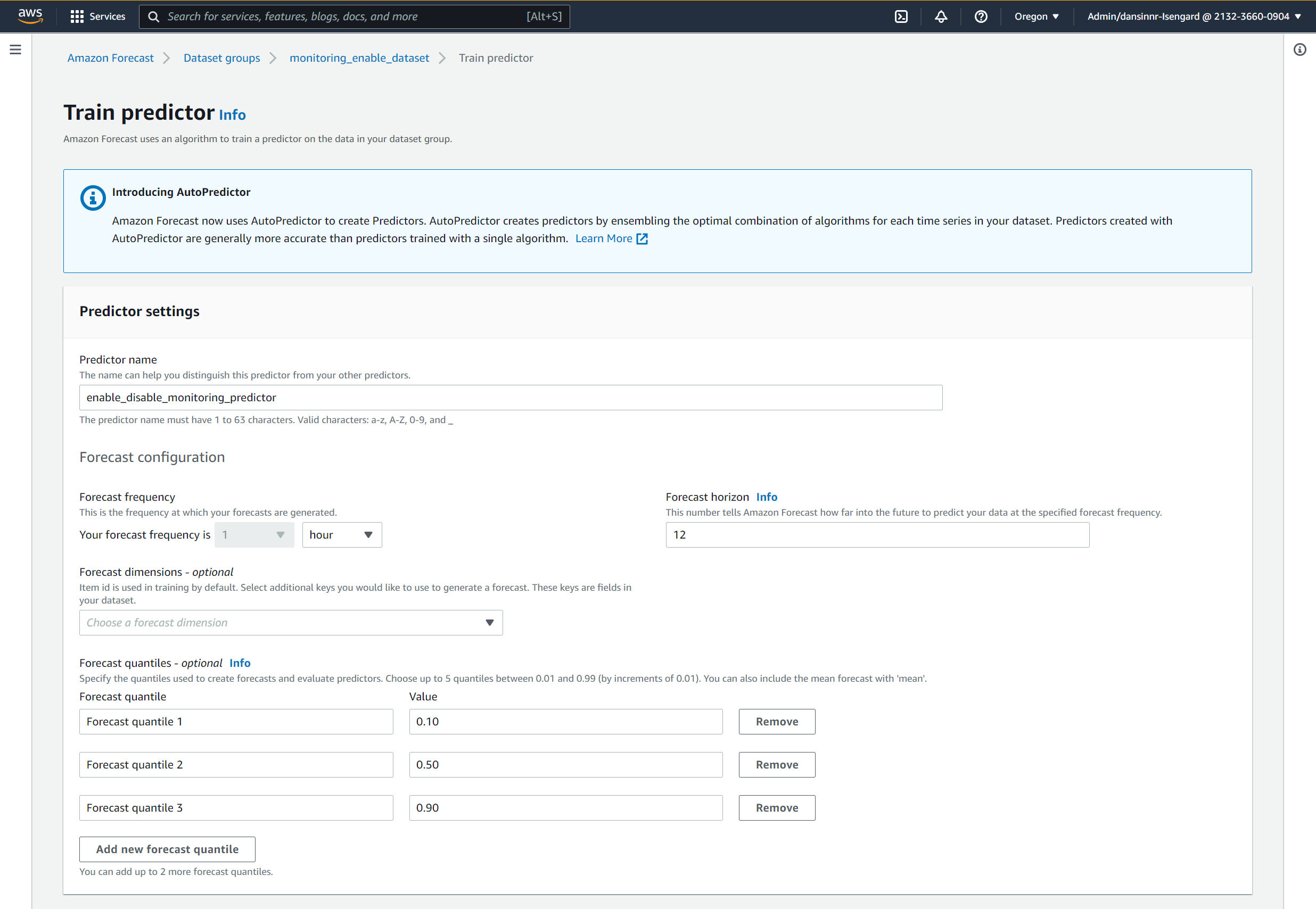This screenshot has height=909, width=1316.
Task: Click the AWS logo home icon
Action: pyautogui.click(x=30, y=16)
